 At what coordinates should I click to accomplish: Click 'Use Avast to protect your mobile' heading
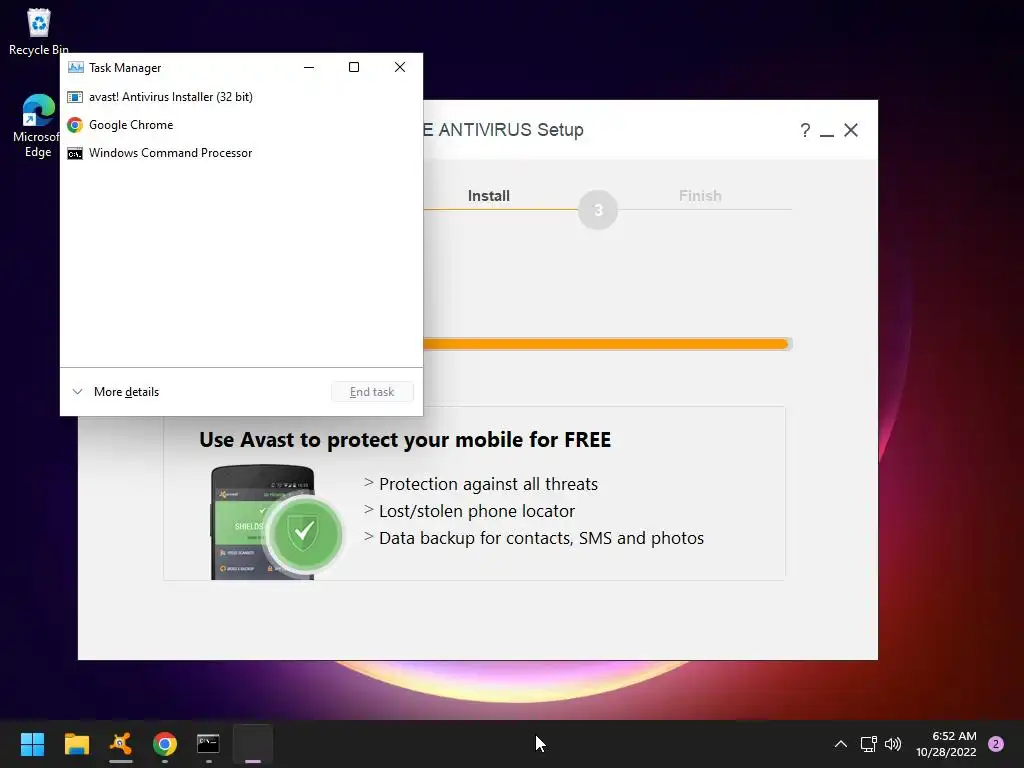point(405,440)
